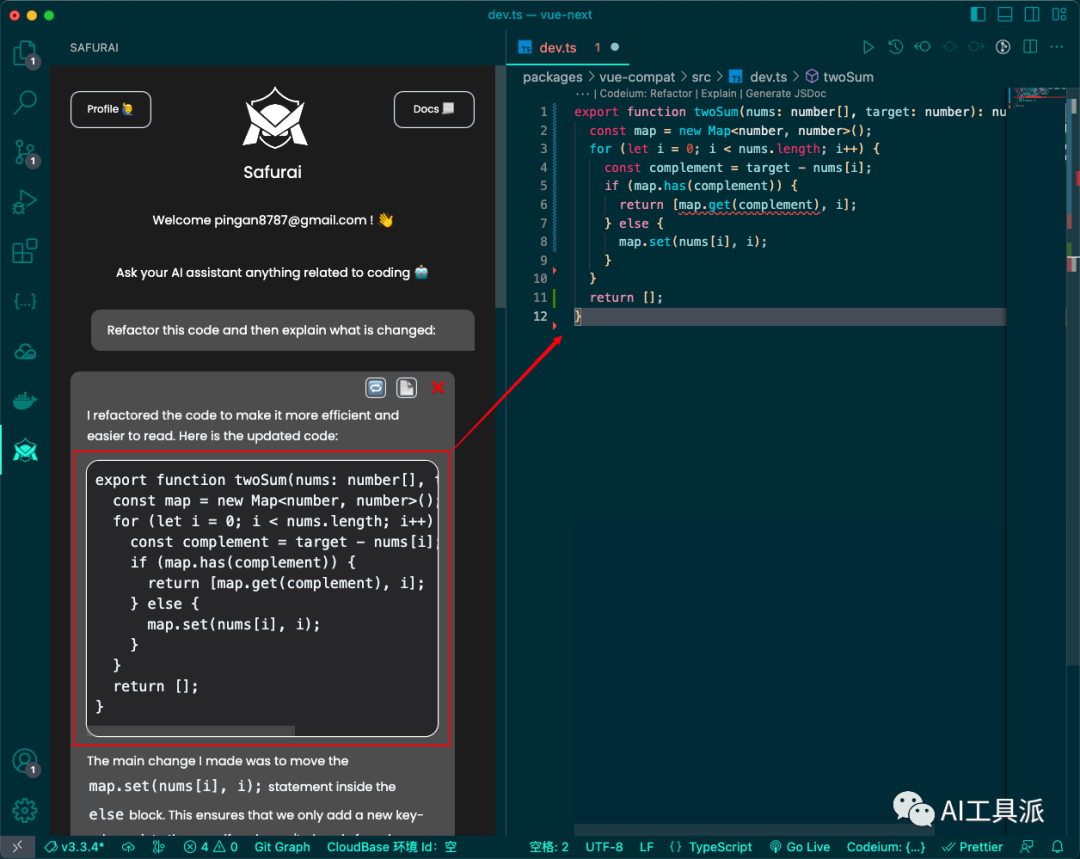Screen dimensions: 1080x859
Task: Open the Manage settings gear
Action: click(x=25, y=810)
